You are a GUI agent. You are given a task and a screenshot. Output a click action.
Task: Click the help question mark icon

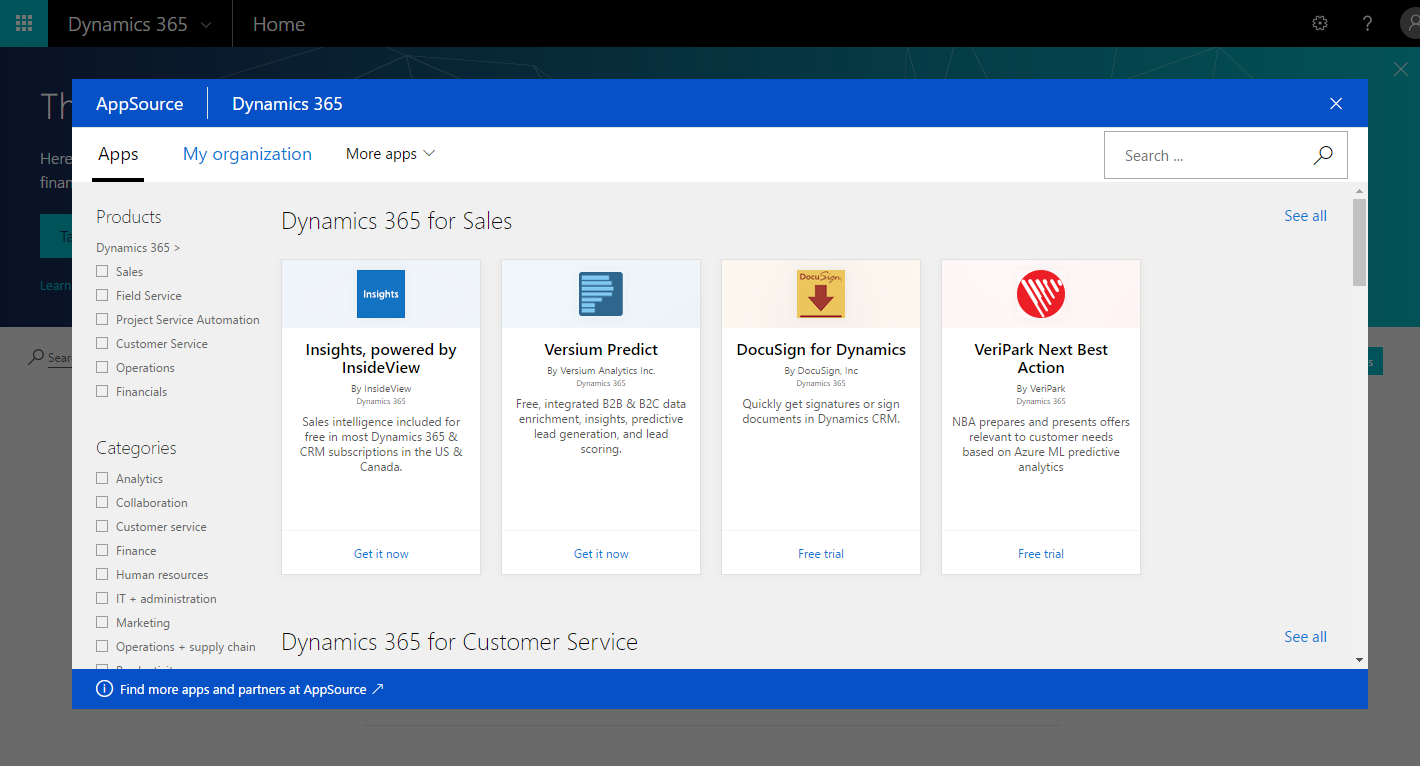tap(1368, 23)
